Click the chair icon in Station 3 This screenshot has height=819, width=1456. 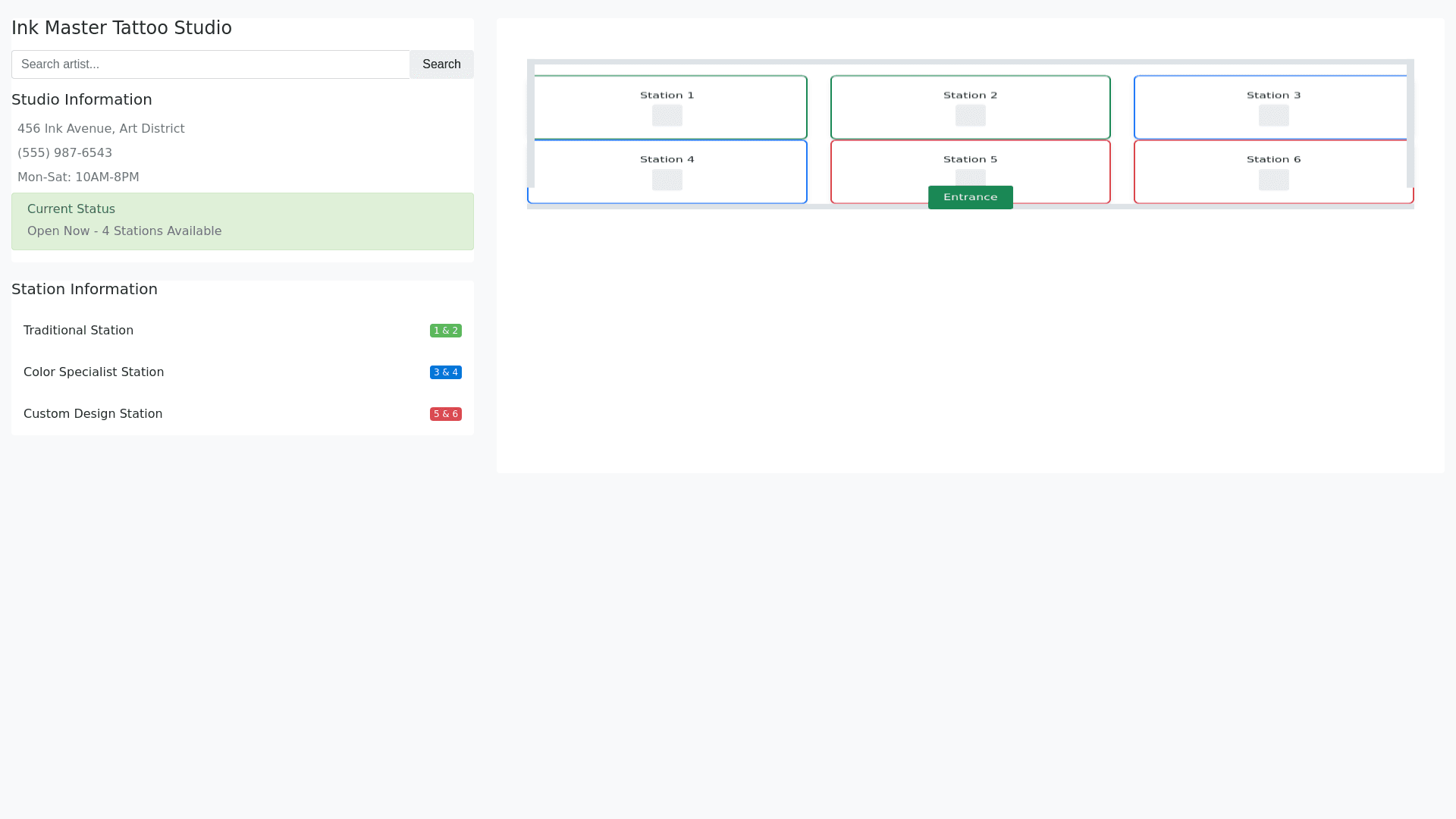[1273, 115]
